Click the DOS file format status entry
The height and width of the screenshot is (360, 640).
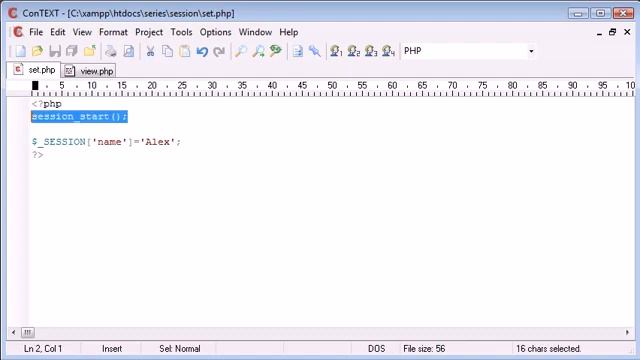[376, 349]
